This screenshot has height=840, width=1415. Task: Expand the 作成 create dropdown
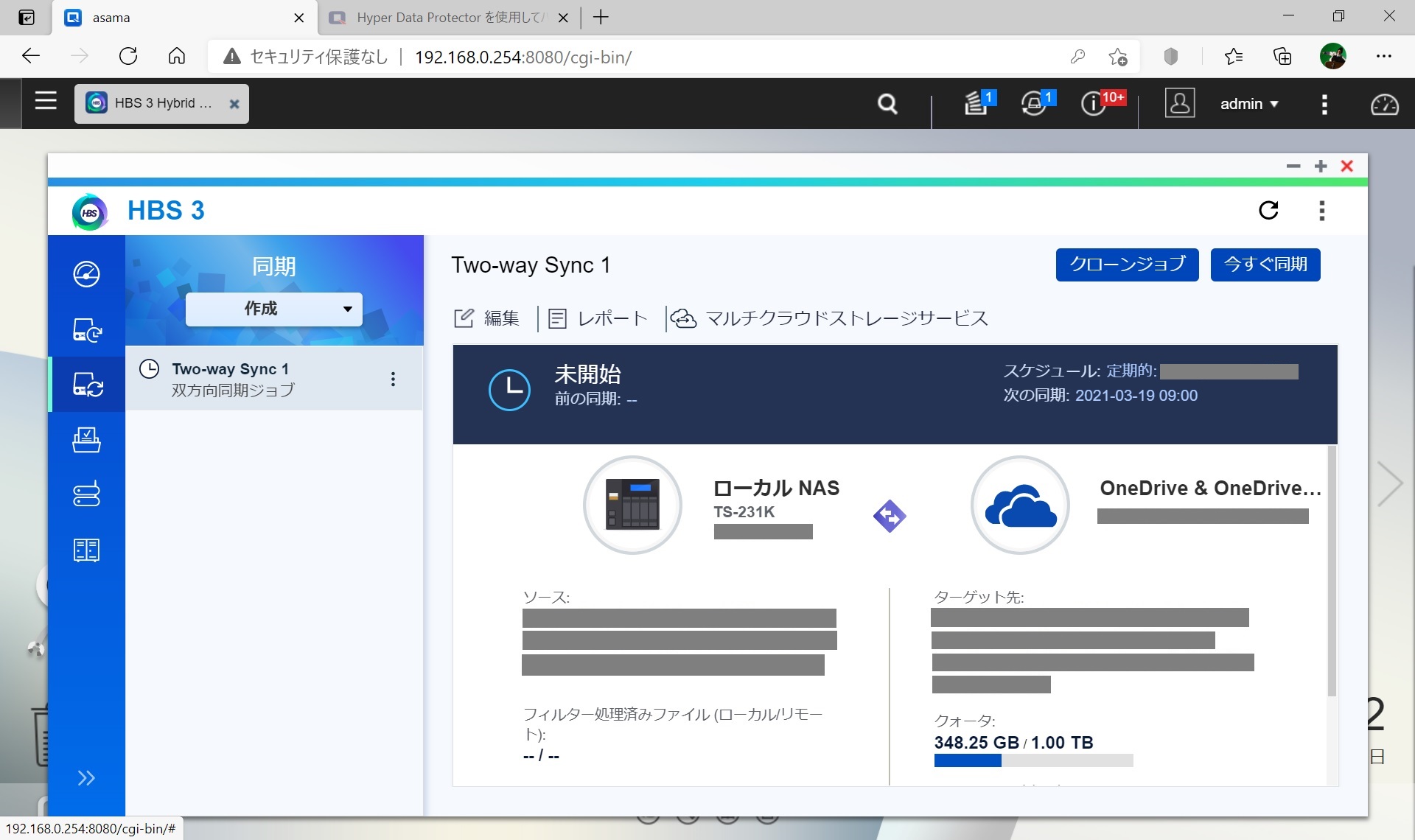273,309
